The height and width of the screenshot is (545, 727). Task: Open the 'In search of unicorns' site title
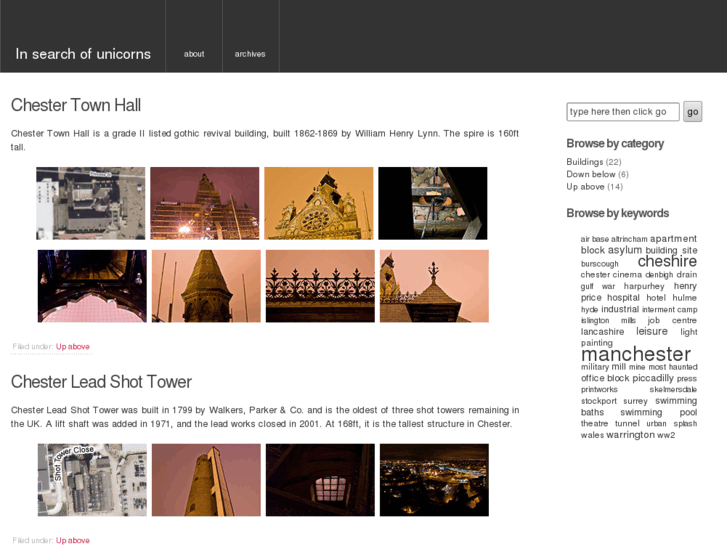tap(82, 54)
